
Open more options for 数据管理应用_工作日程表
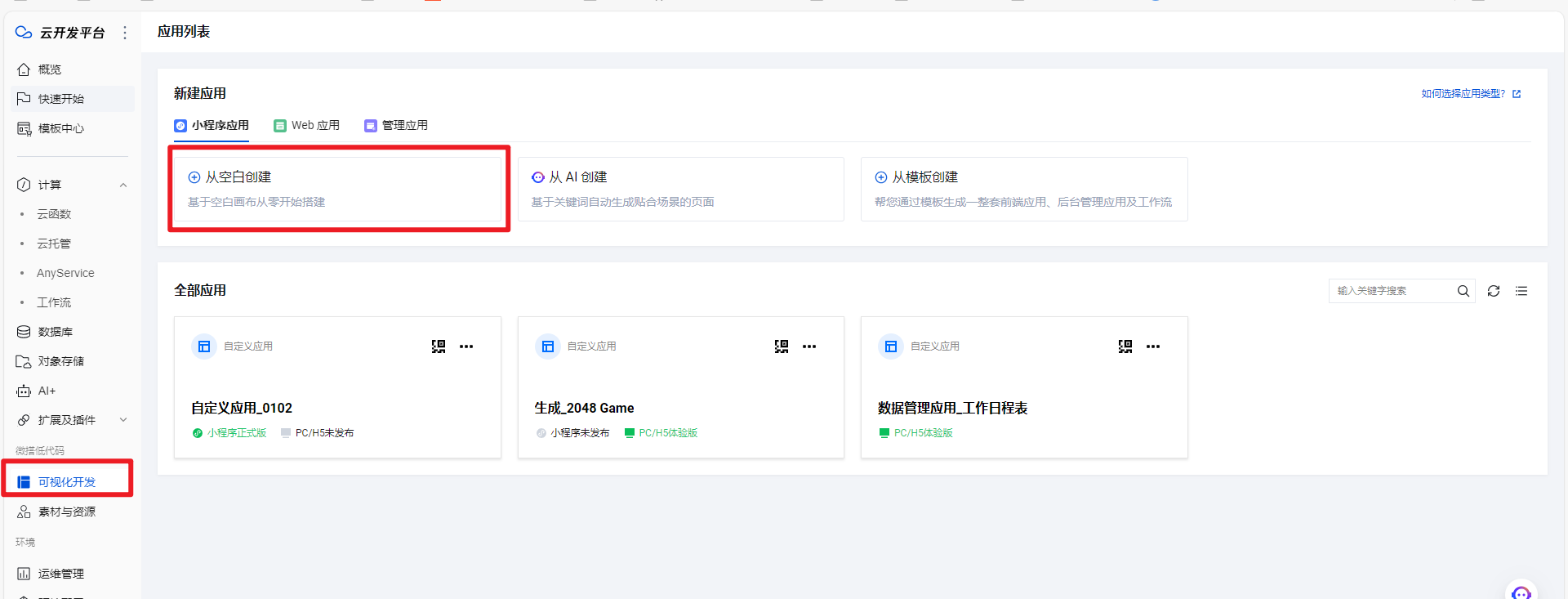(x=1153, y=346)
